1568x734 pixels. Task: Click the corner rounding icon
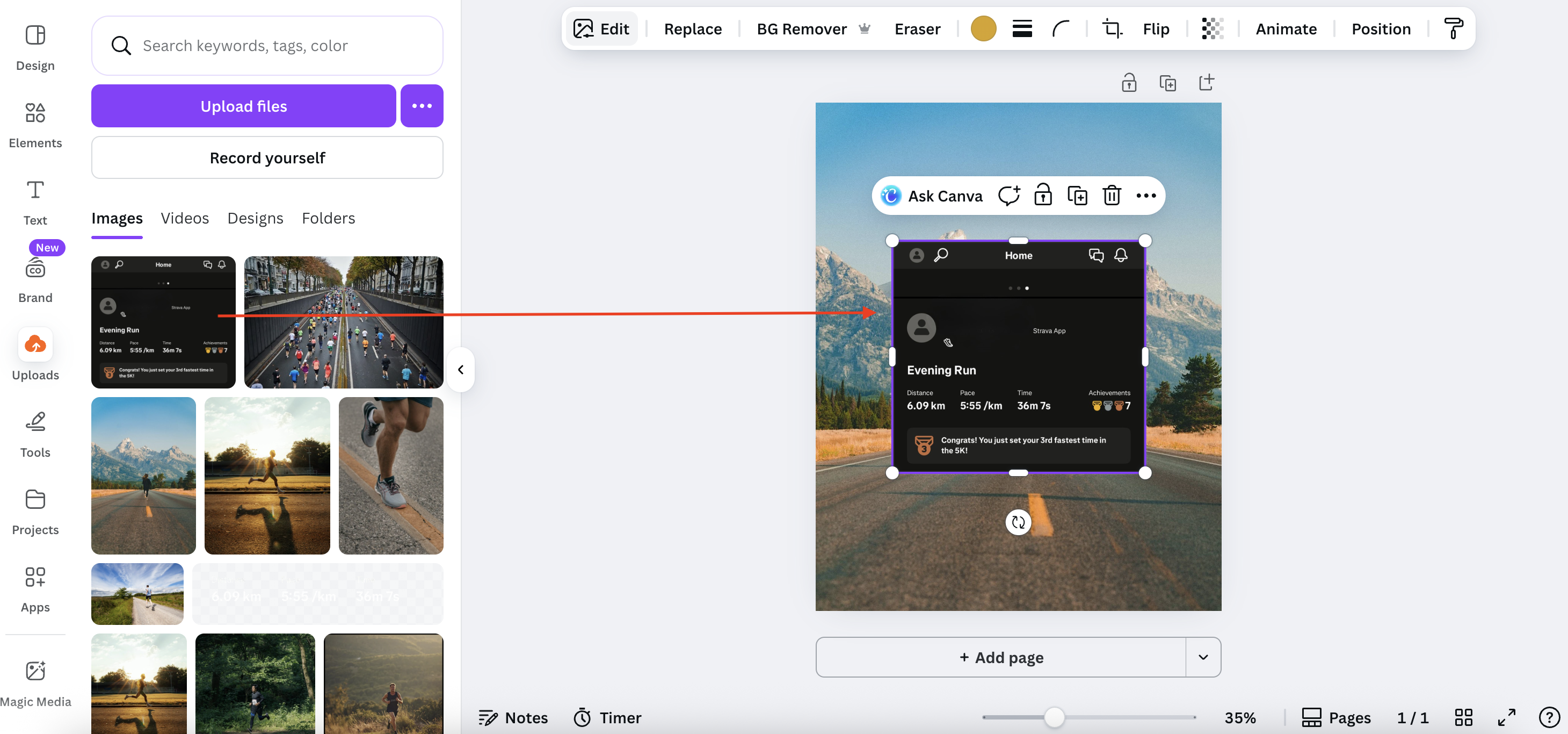[1061, 28]
